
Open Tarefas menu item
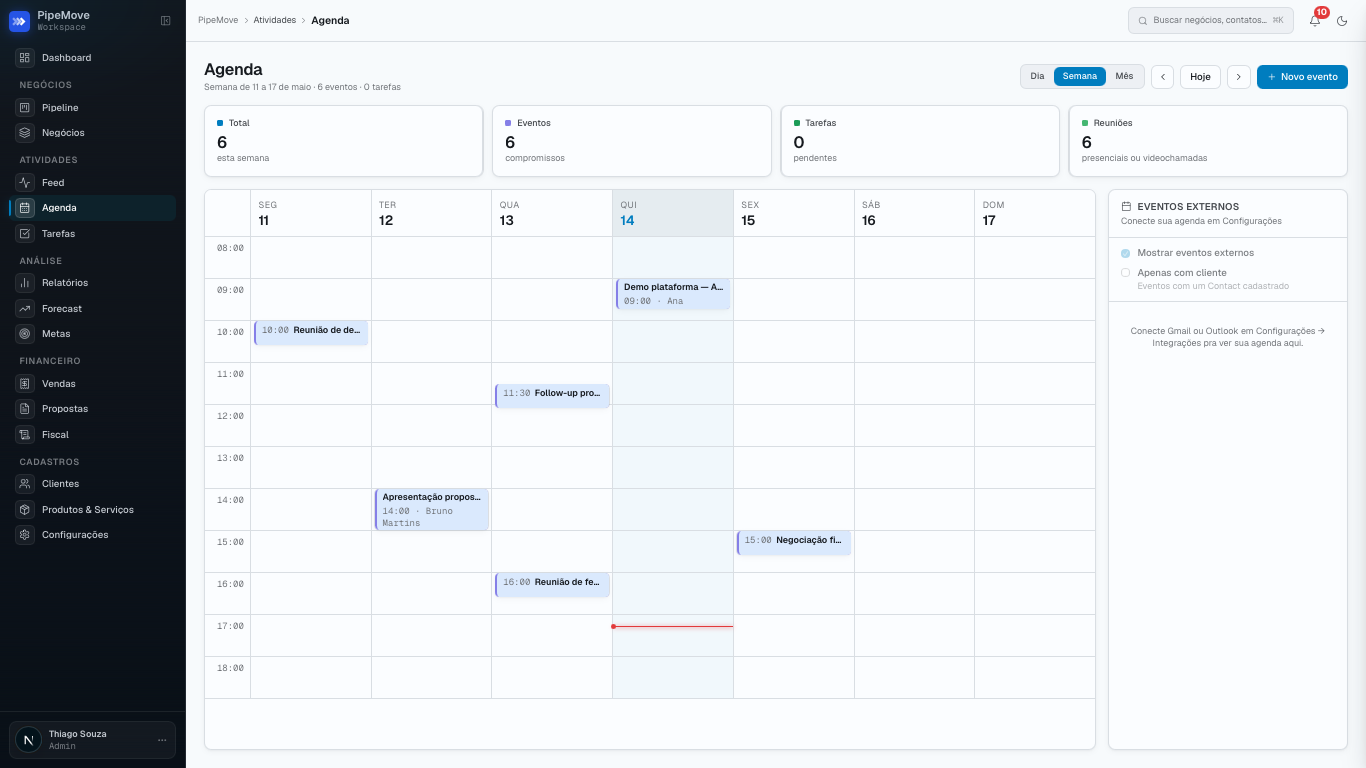click(x=93, y=234)
